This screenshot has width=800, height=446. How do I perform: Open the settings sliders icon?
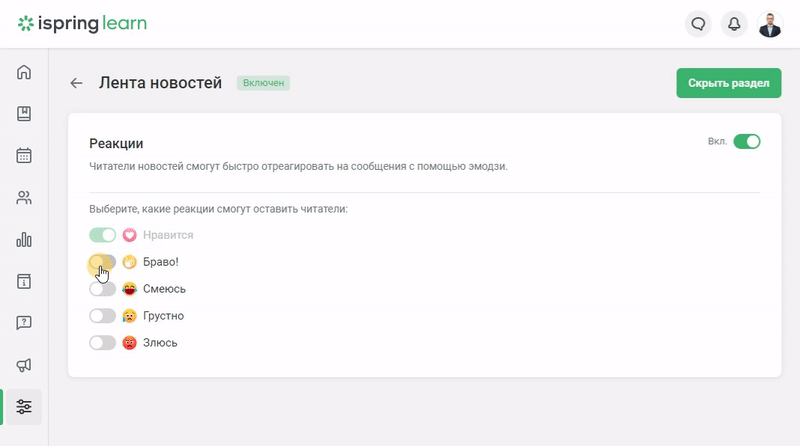[24, 407]
